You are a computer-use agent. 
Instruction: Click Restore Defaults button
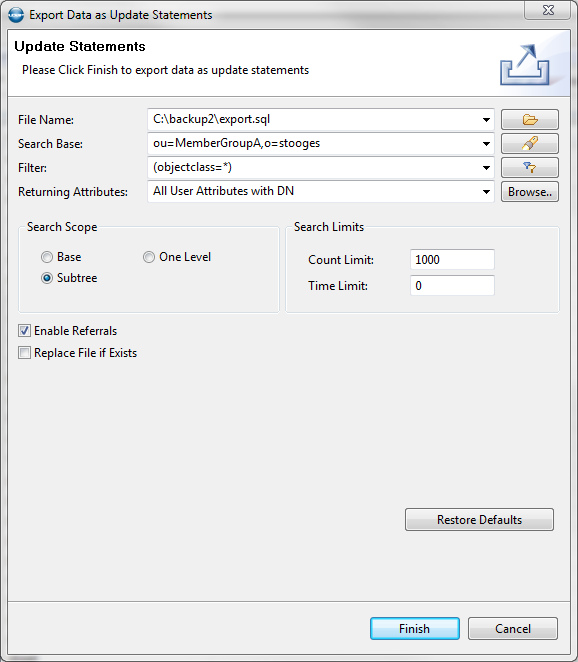pyautogui.click(x=479, y=519)
